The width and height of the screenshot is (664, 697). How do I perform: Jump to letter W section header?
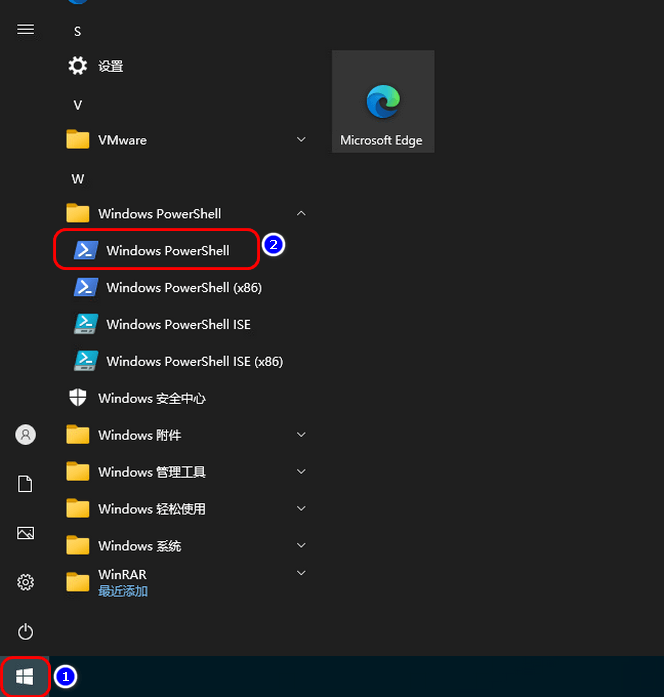tap(77, 178)
